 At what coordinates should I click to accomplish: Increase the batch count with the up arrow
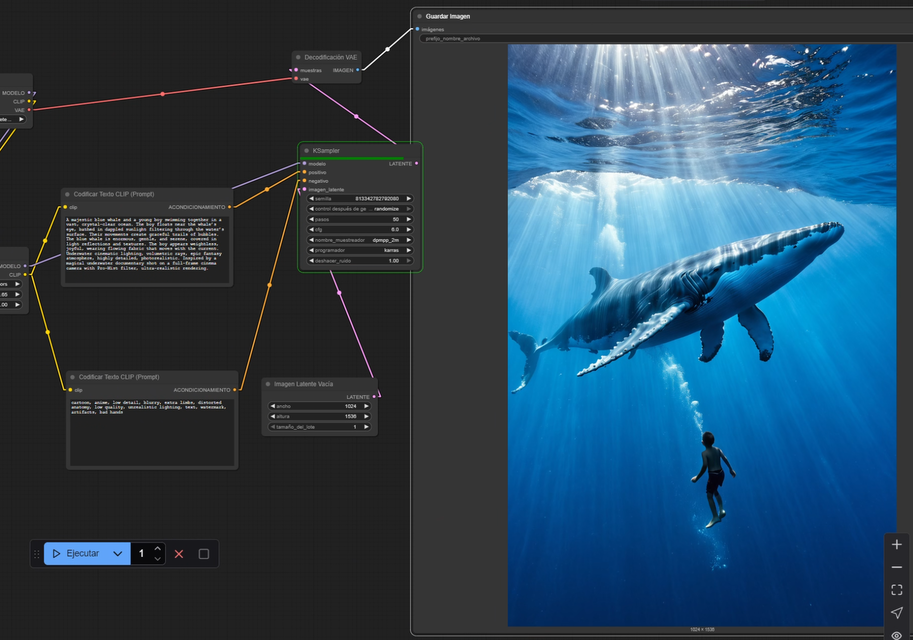click(158, 549)
